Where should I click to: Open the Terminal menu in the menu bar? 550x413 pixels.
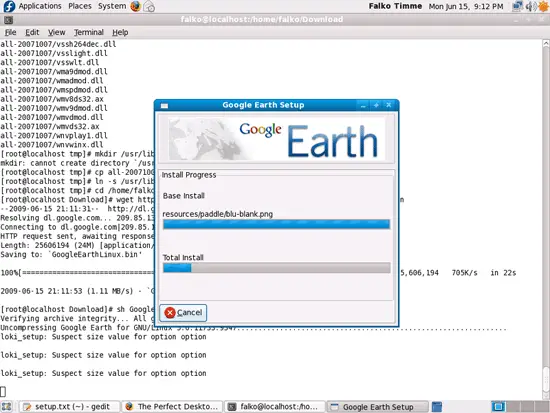tap(88, 32)
